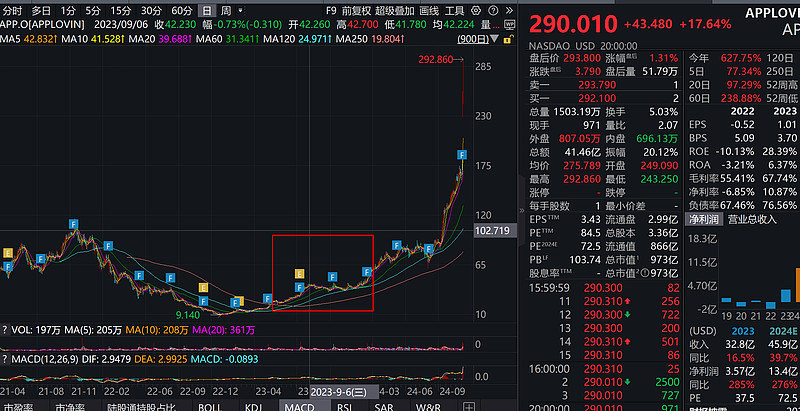Open the 陆股通持股占比 tab
800x411 pixels.
click(x=141, y=406)
